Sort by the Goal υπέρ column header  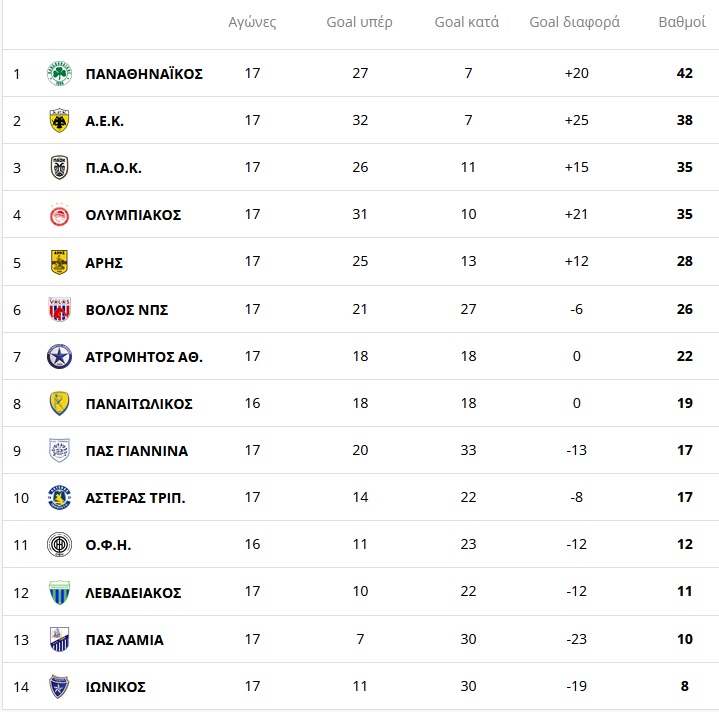click(x=360, y=22)
